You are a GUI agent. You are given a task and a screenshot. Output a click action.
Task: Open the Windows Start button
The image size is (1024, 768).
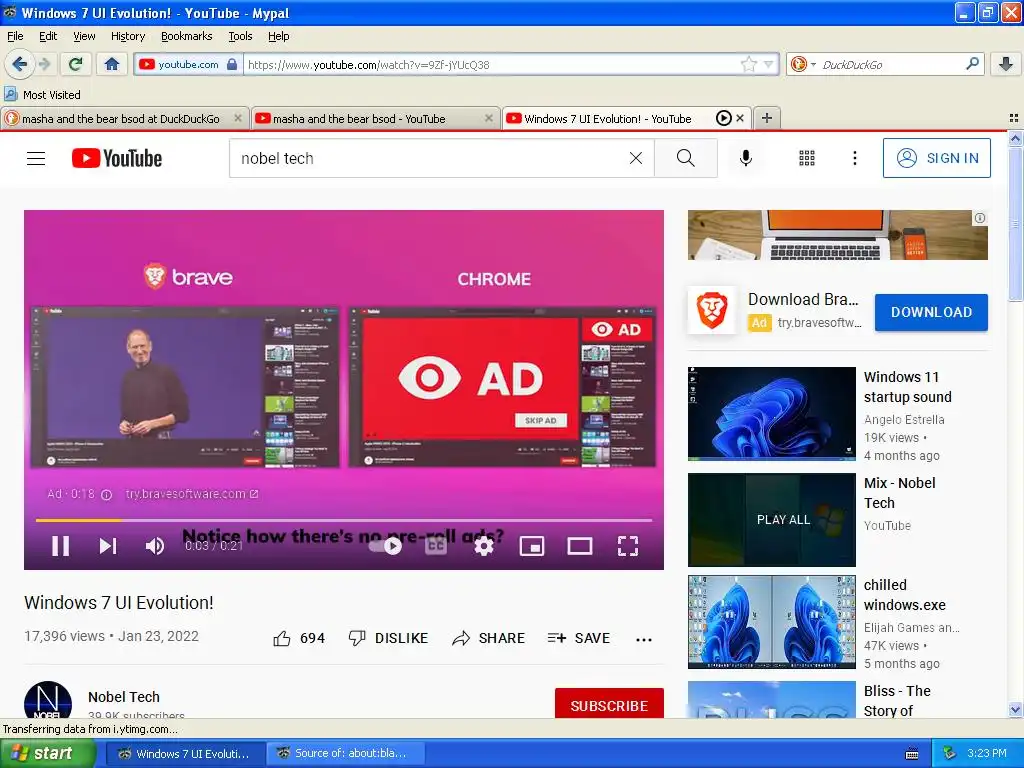coord(46,753)
